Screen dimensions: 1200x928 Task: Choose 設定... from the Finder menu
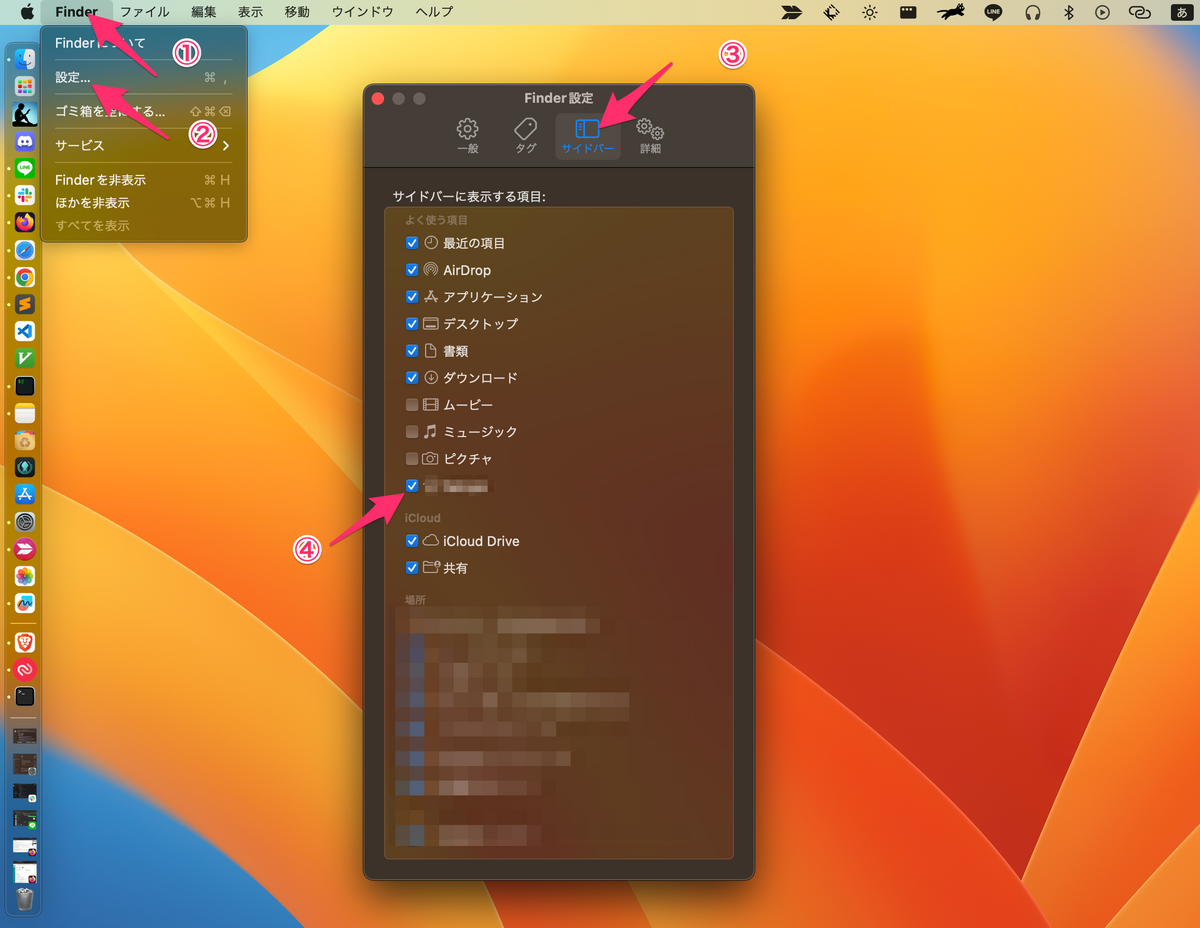click(143, 77)
